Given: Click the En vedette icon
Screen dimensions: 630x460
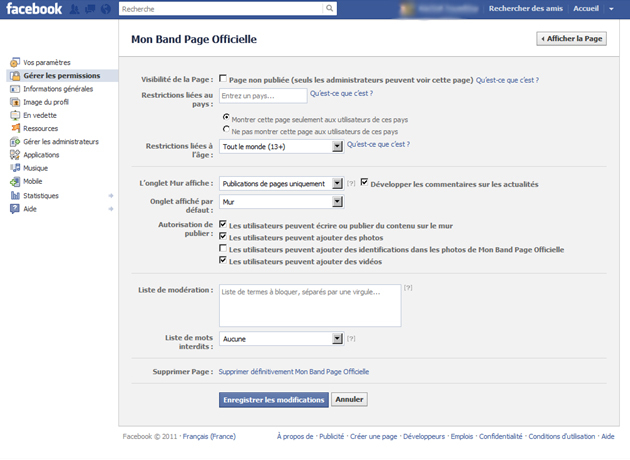Looking at the screenshot, I should point(15,115).
